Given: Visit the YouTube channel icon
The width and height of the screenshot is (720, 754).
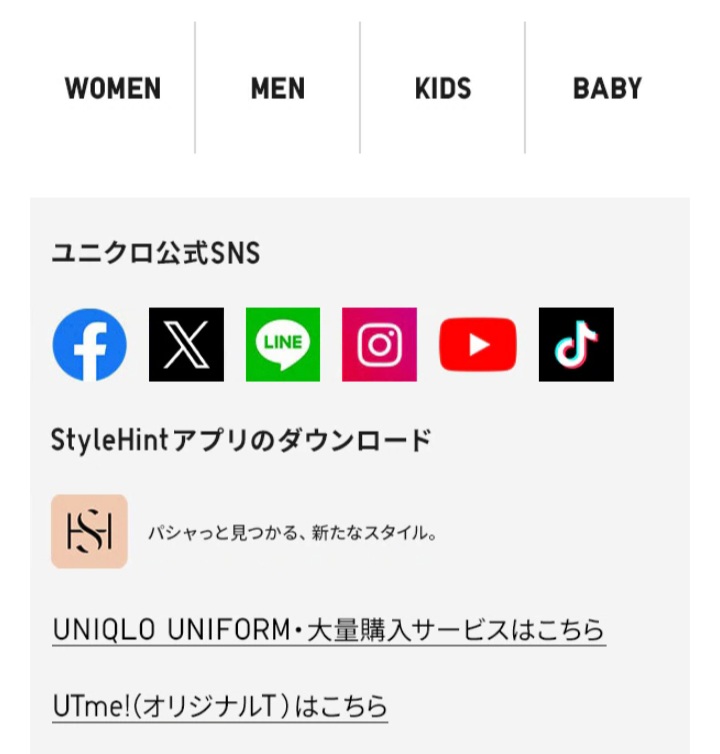Looking at the screenshot, I should click(x=478, y=345).
